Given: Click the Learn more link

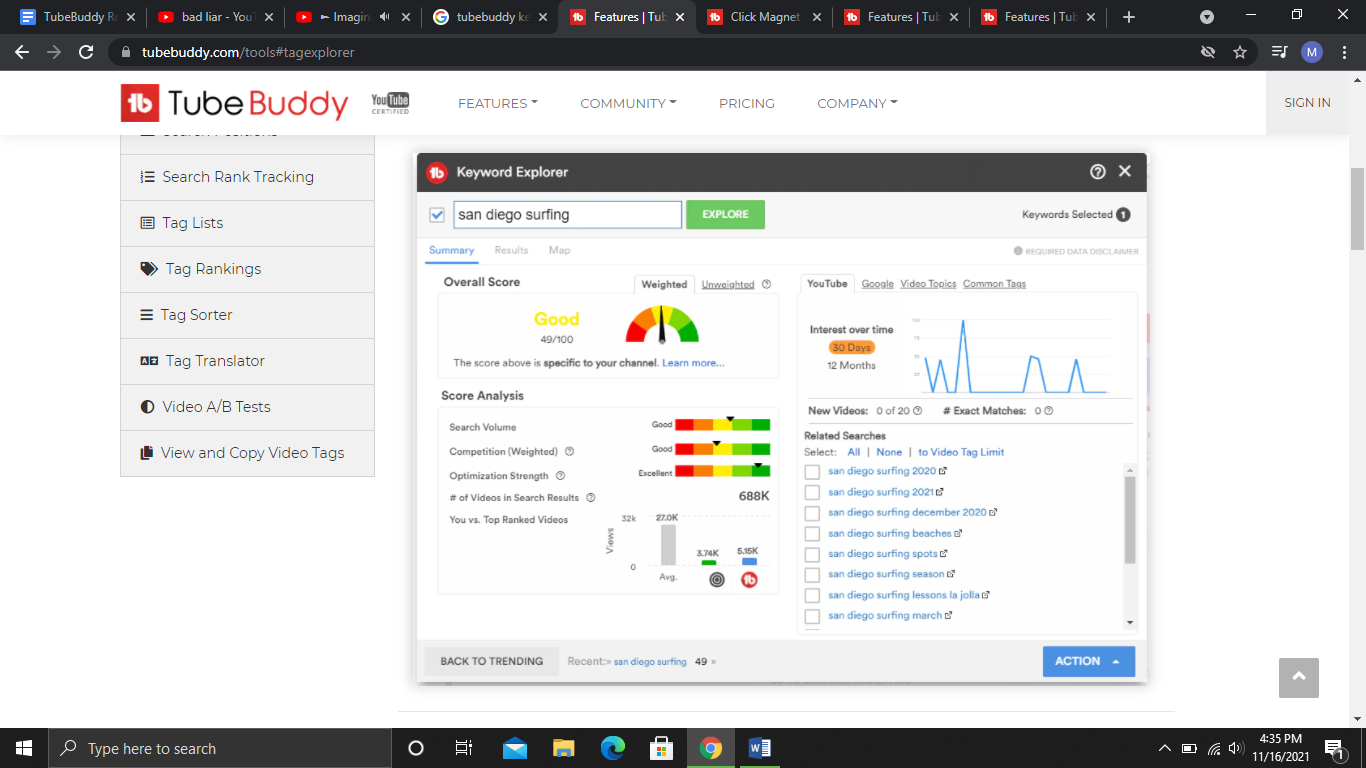Looking at the screenshot, I should [693, 363].
